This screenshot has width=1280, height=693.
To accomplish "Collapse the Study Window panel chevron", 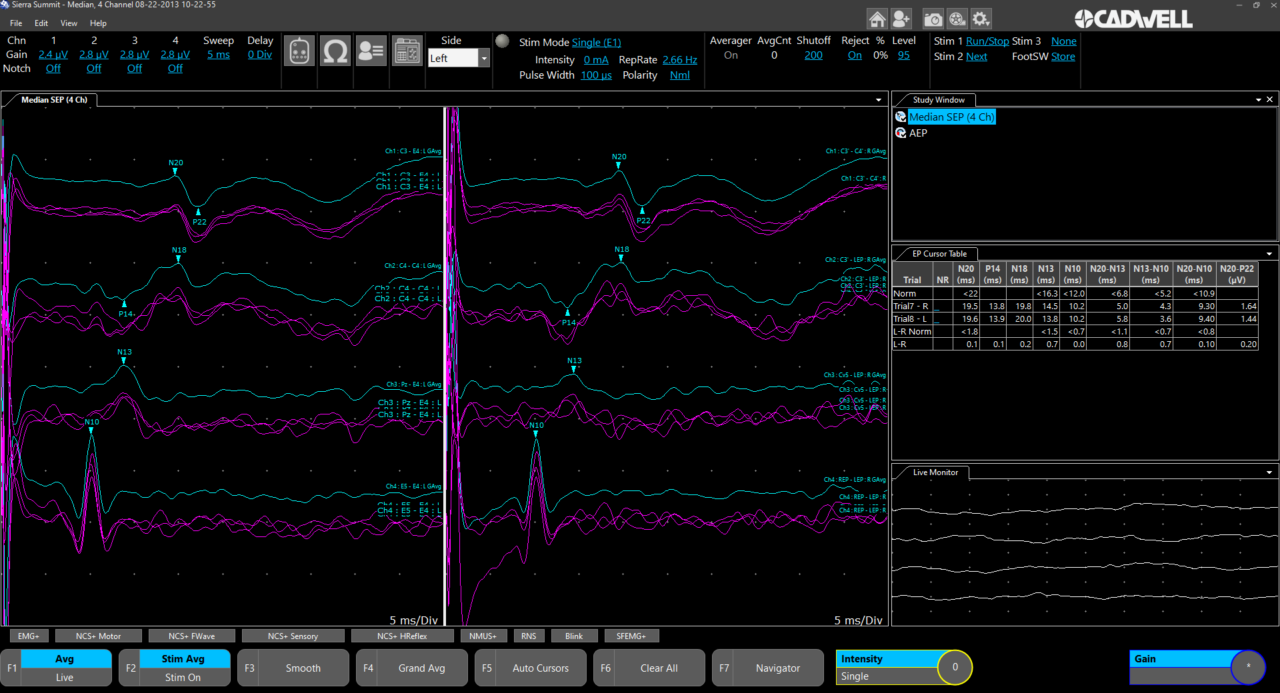I will 1257,99.
